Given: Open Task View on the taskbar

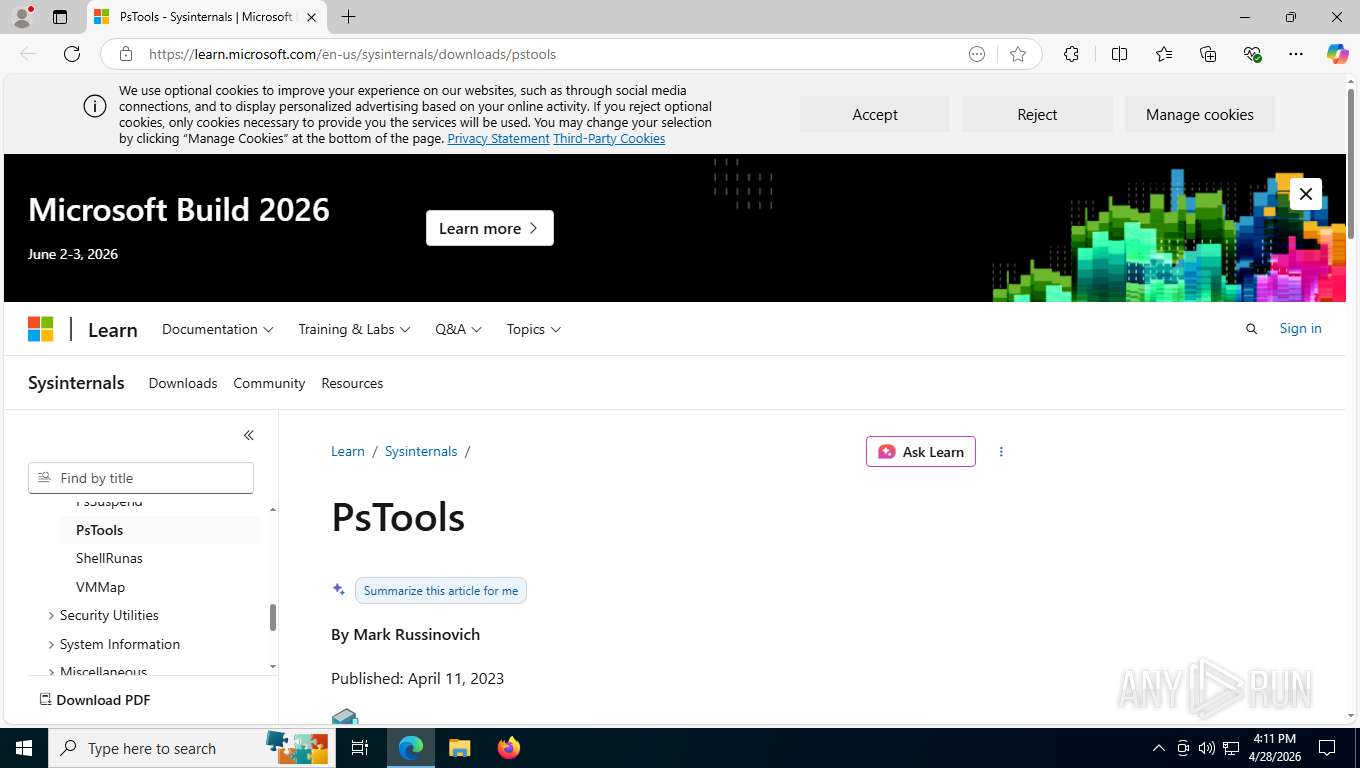Looking at the screenshot, I should coord(360,748).
